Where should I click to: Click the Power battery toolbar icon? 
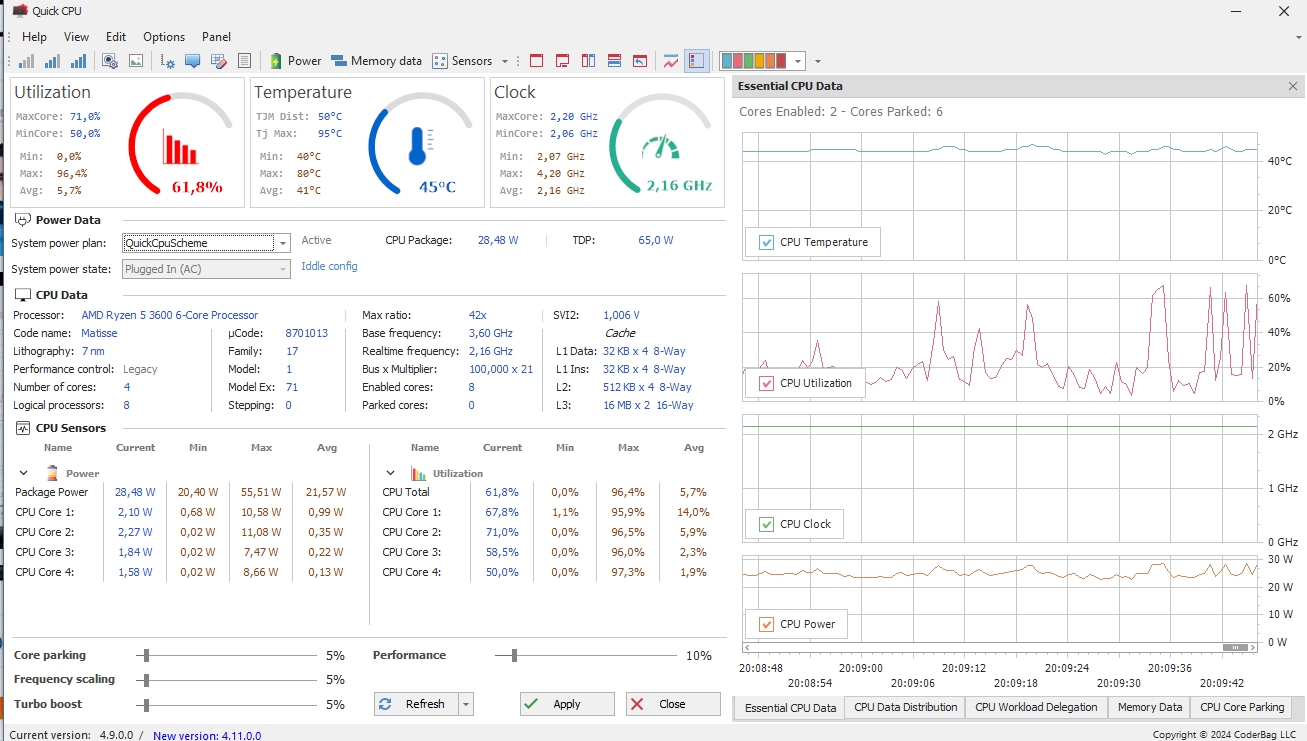[276, 61]
